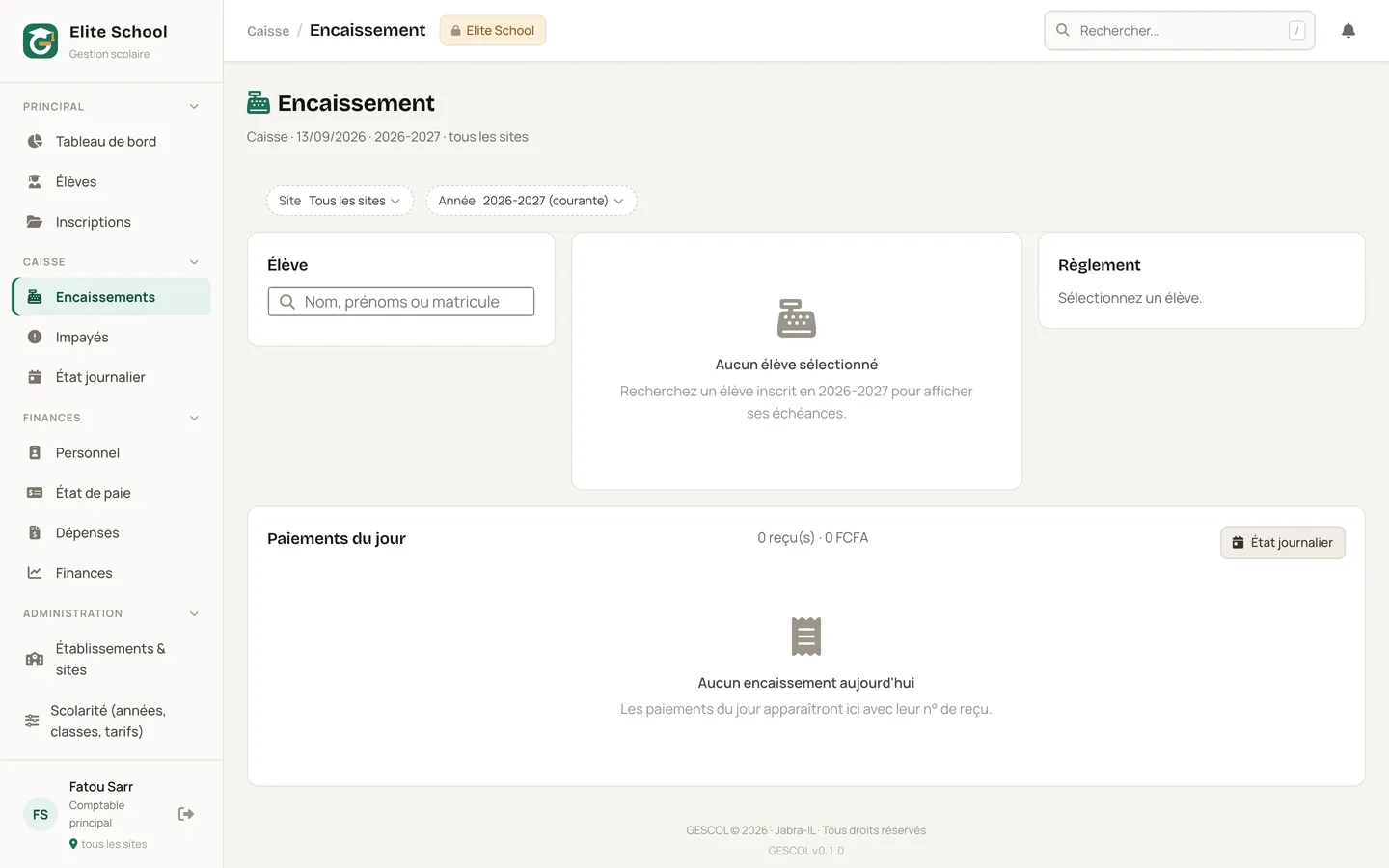Click the Scolarité sliders icon
The width and height of the screenshot is (1389, 868).
(x=32, y=720)
